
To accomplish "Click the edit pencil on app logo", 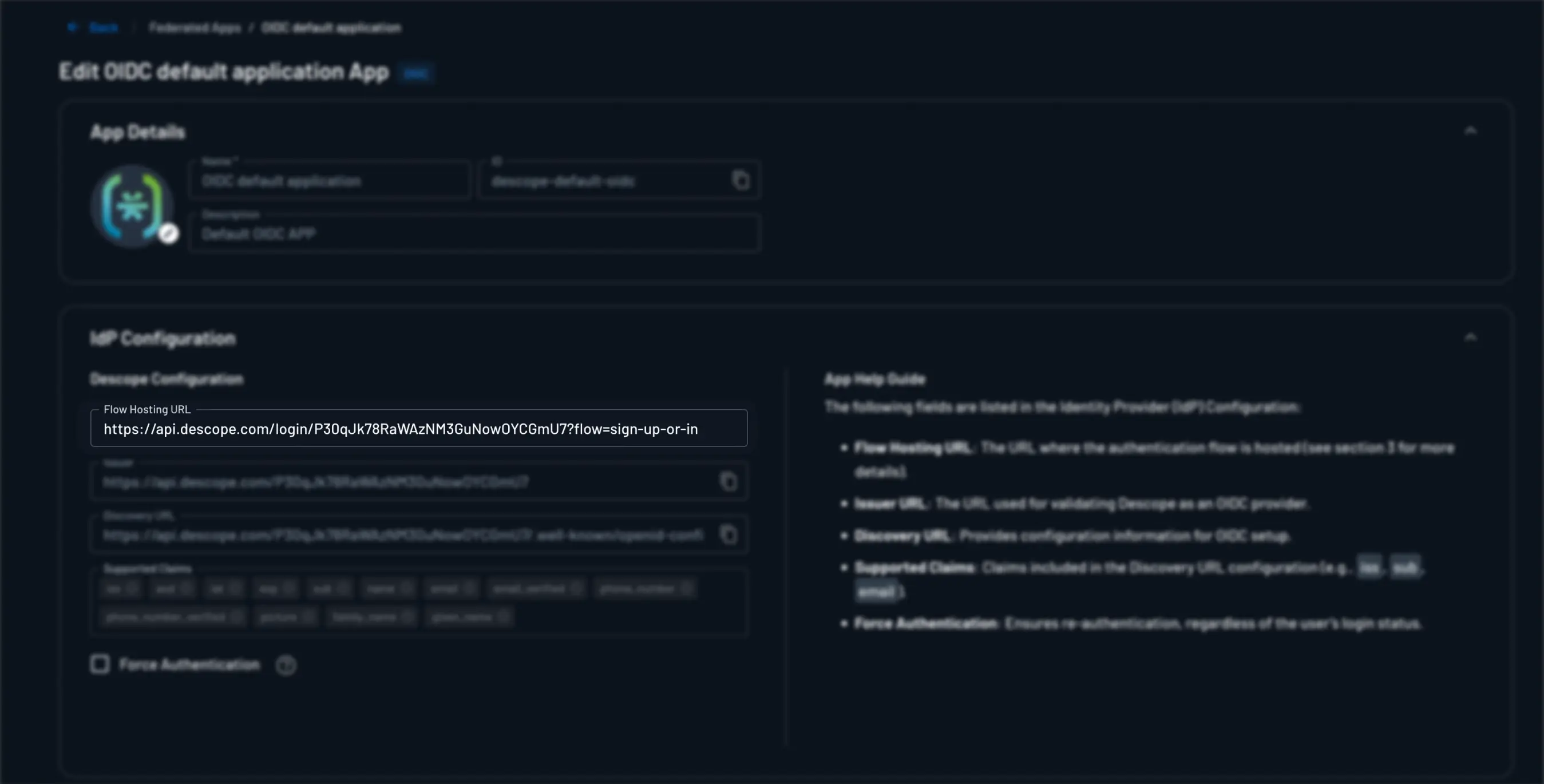I will (x=168, y=233).
